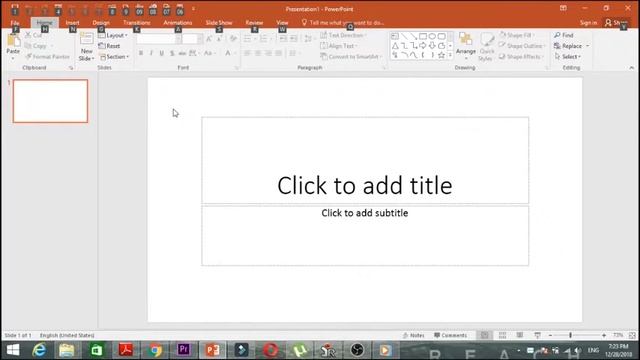
Task: Expand the shapes gallery
Action: tap(450, 55)
